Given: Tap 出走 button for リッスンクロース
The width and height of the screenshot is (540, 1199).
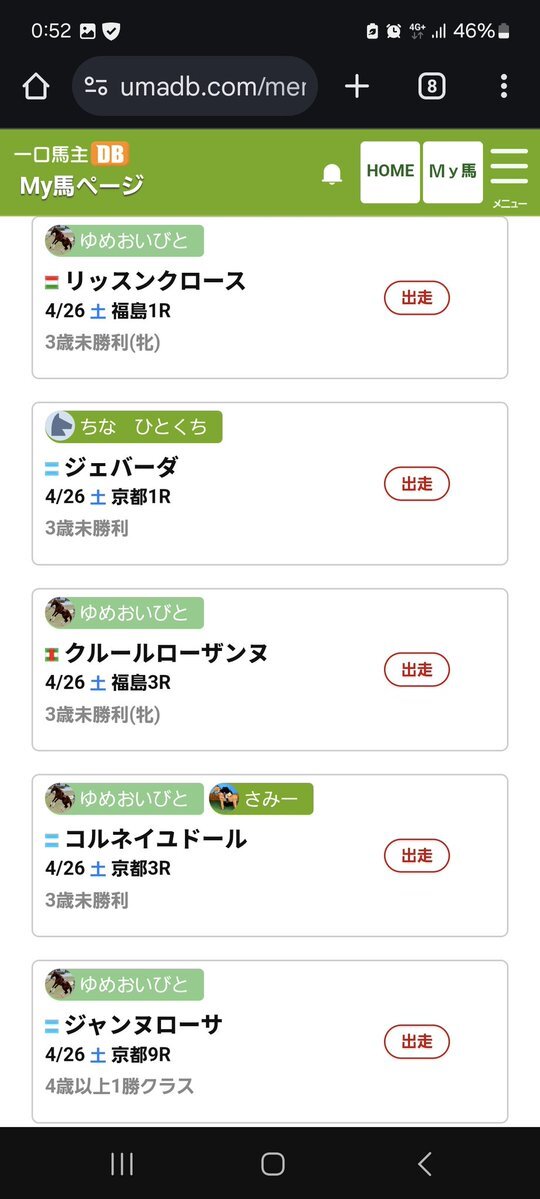Looking at the screenshot, I should coord(417,298).
